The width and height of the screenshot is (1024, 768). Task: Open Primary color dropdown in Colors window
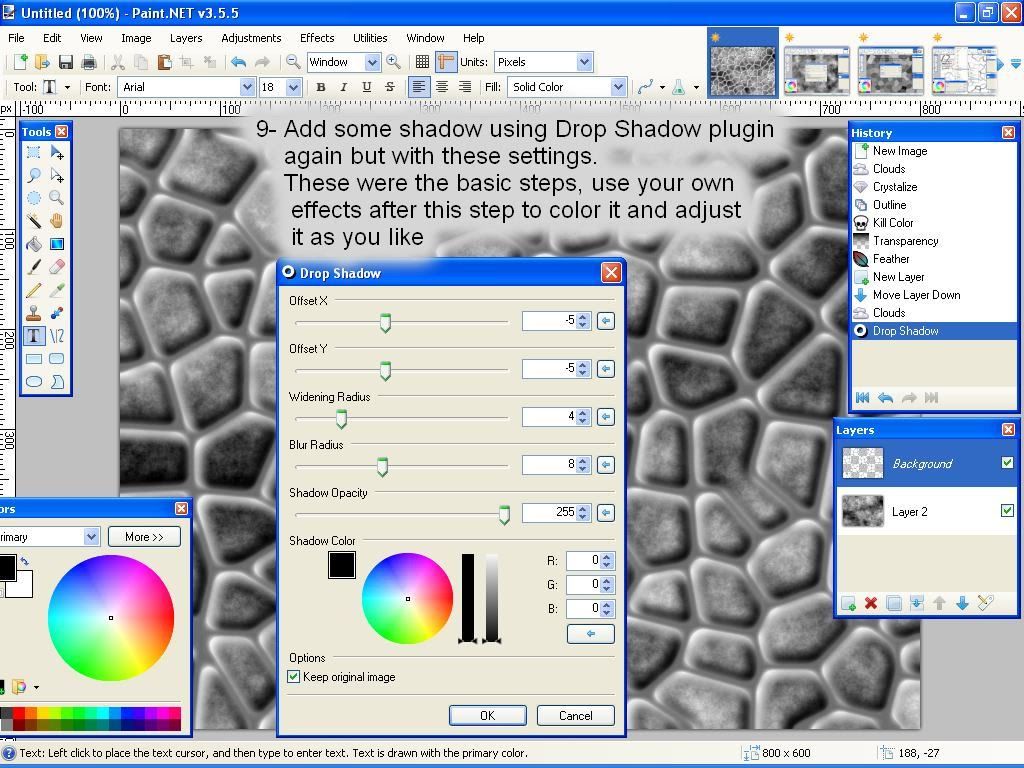pos(91,537)
